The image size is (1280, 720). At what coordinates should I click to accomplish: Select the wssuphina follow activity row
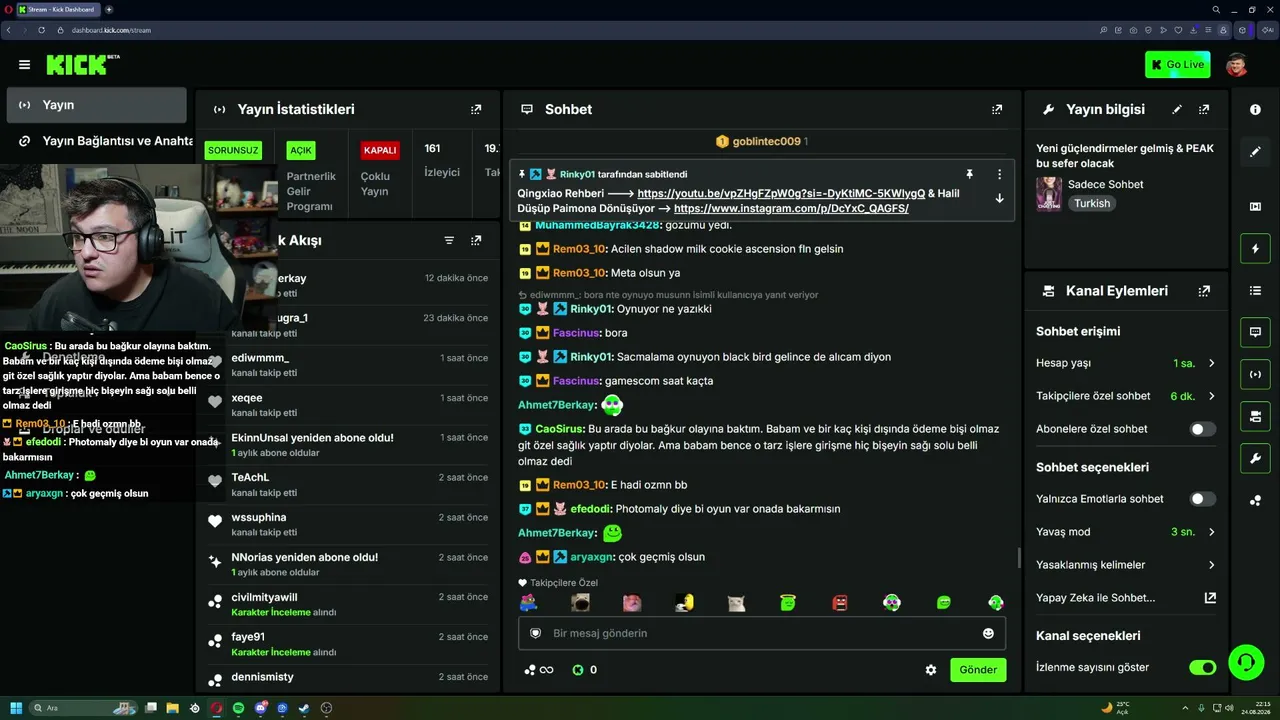click(x=348, y=524)
